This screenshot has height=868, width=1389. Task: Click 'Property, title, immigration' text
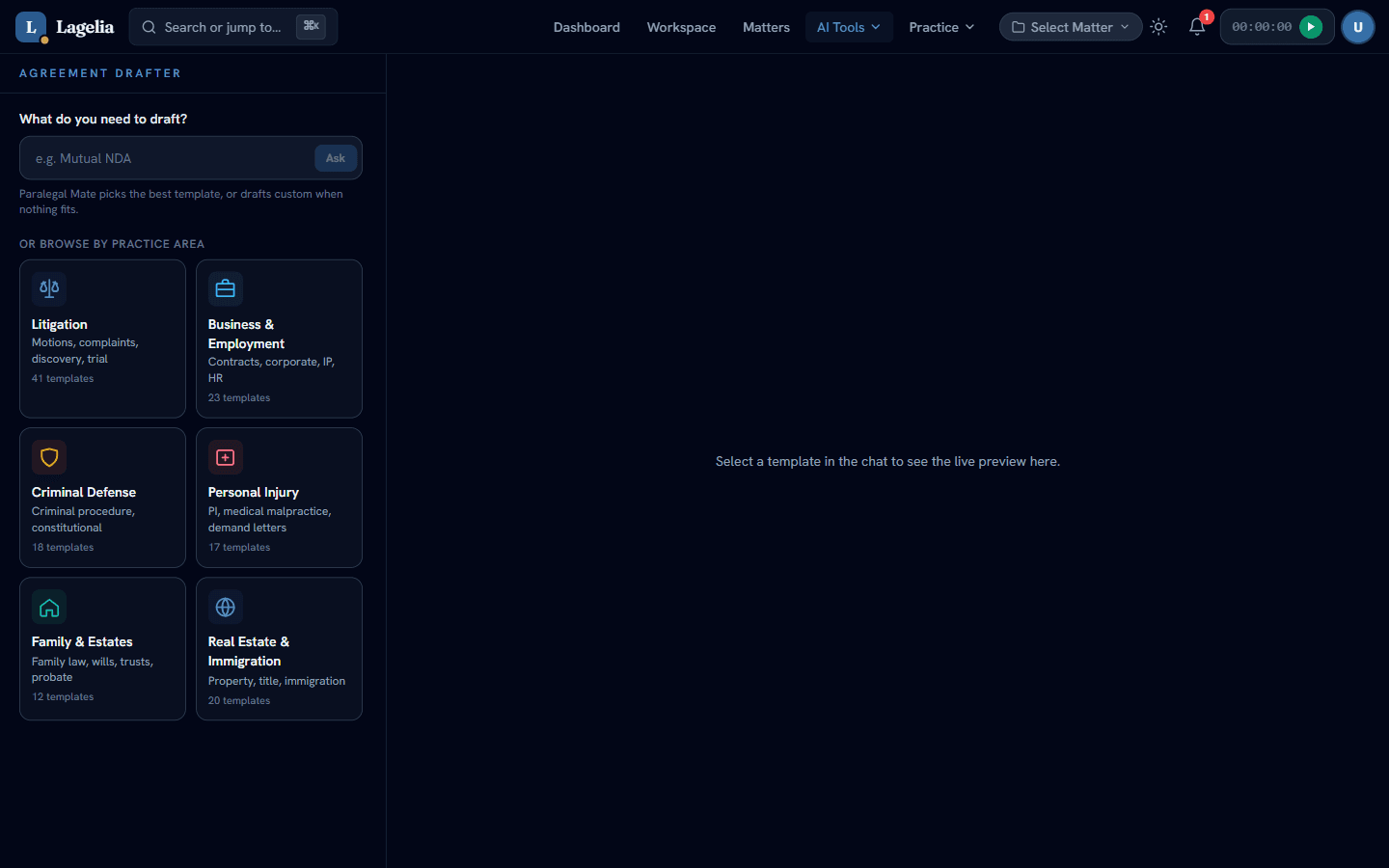[x=277, y=681]
